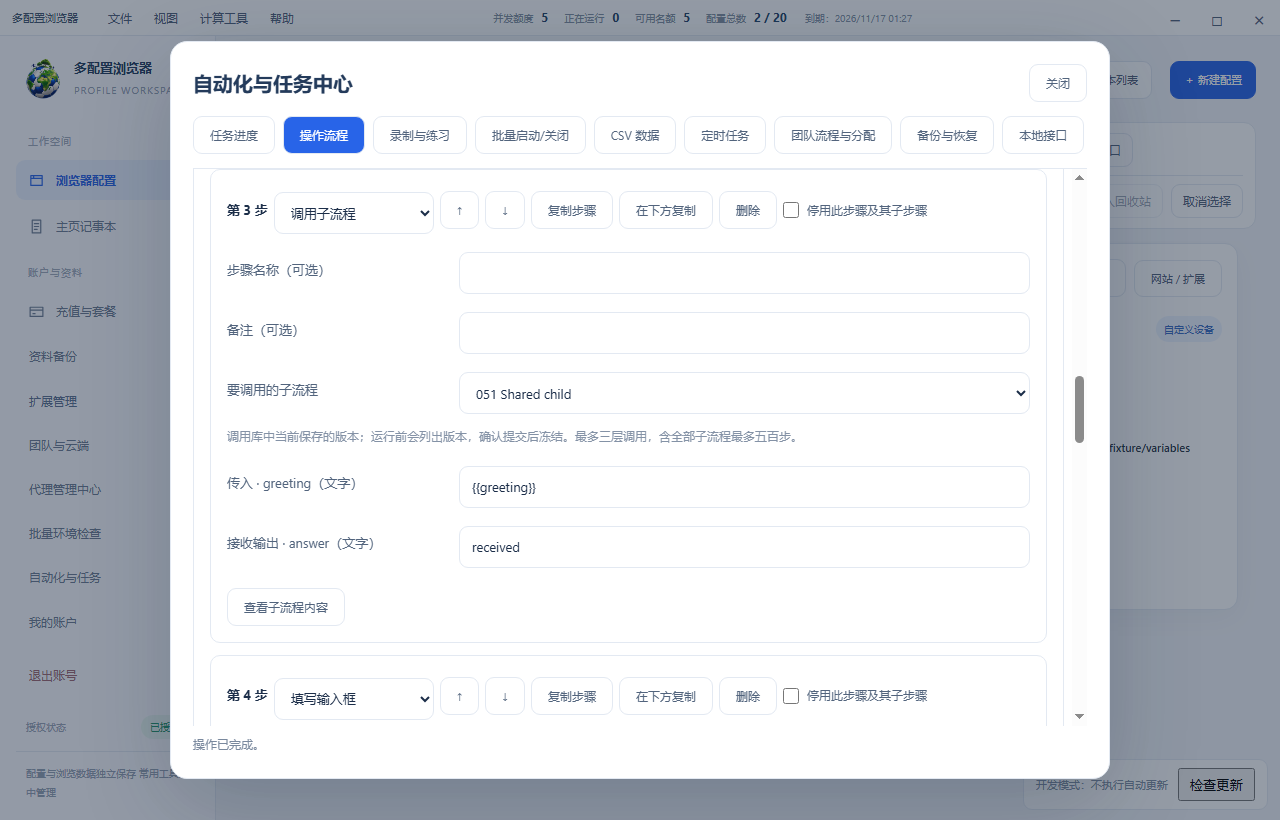
Task: Toggle 停用此步骤及其子步骤 for step 3
Action: tap(791, 210)
